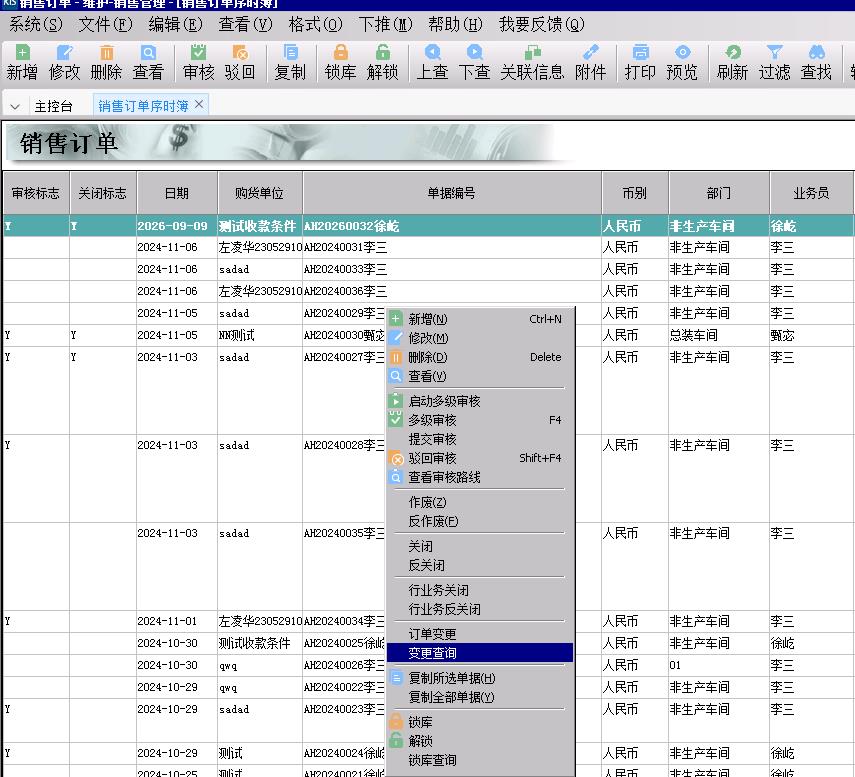This screenshot has height=777, width=855.
Task: Choose 反关闭 in the context menu
Action: (x=480, y=565)
